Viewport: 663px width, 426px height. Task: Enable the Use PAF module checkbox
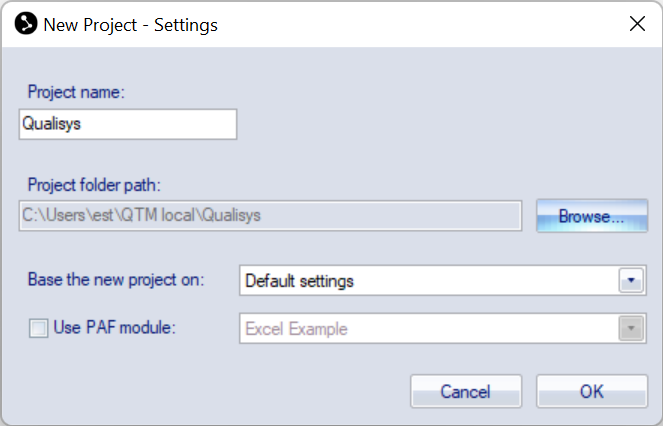39,328
